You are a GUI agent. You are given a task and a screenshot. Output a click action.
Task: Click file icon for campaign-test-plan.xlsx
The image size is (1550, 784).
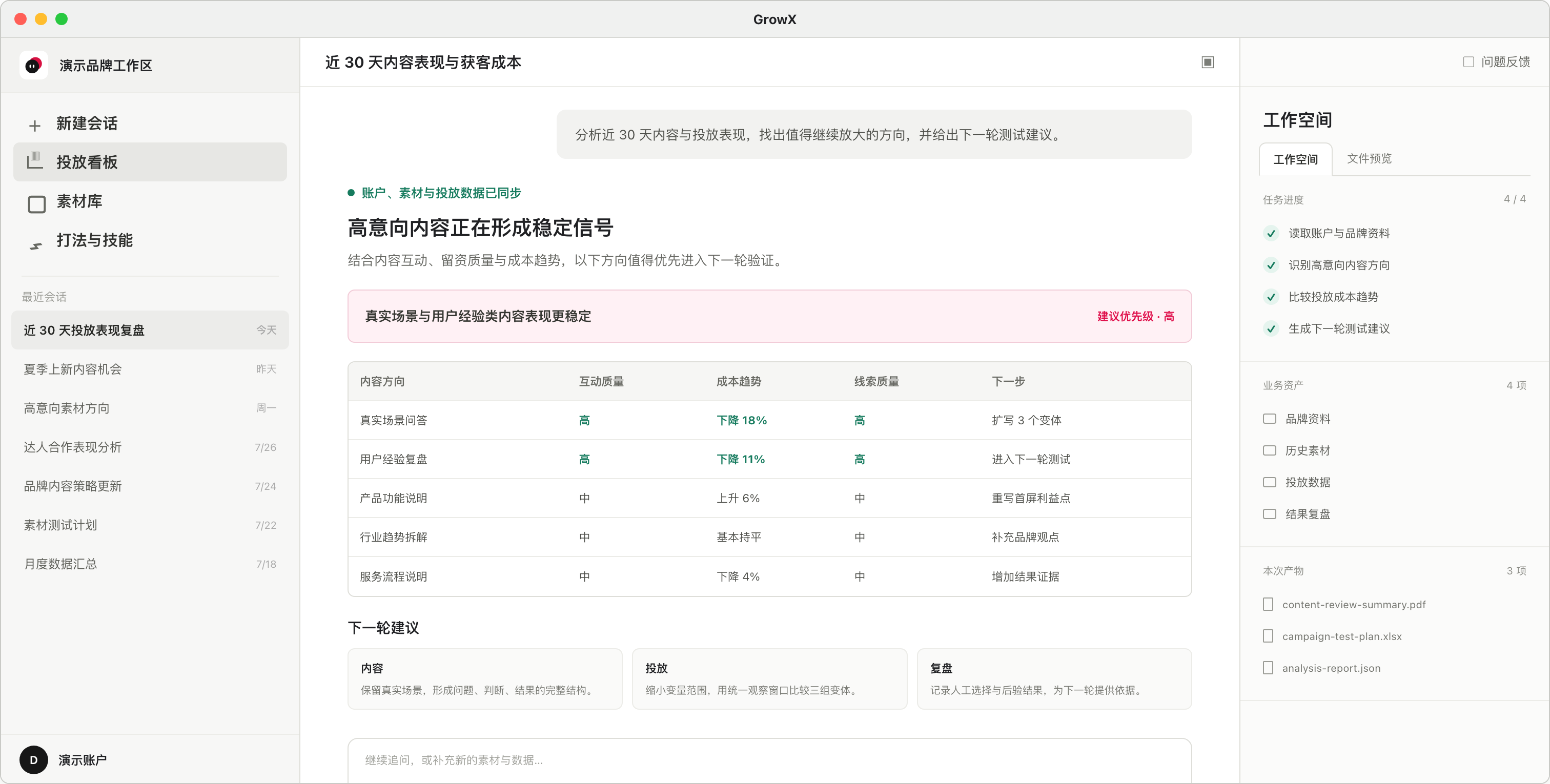[1268, 636]
